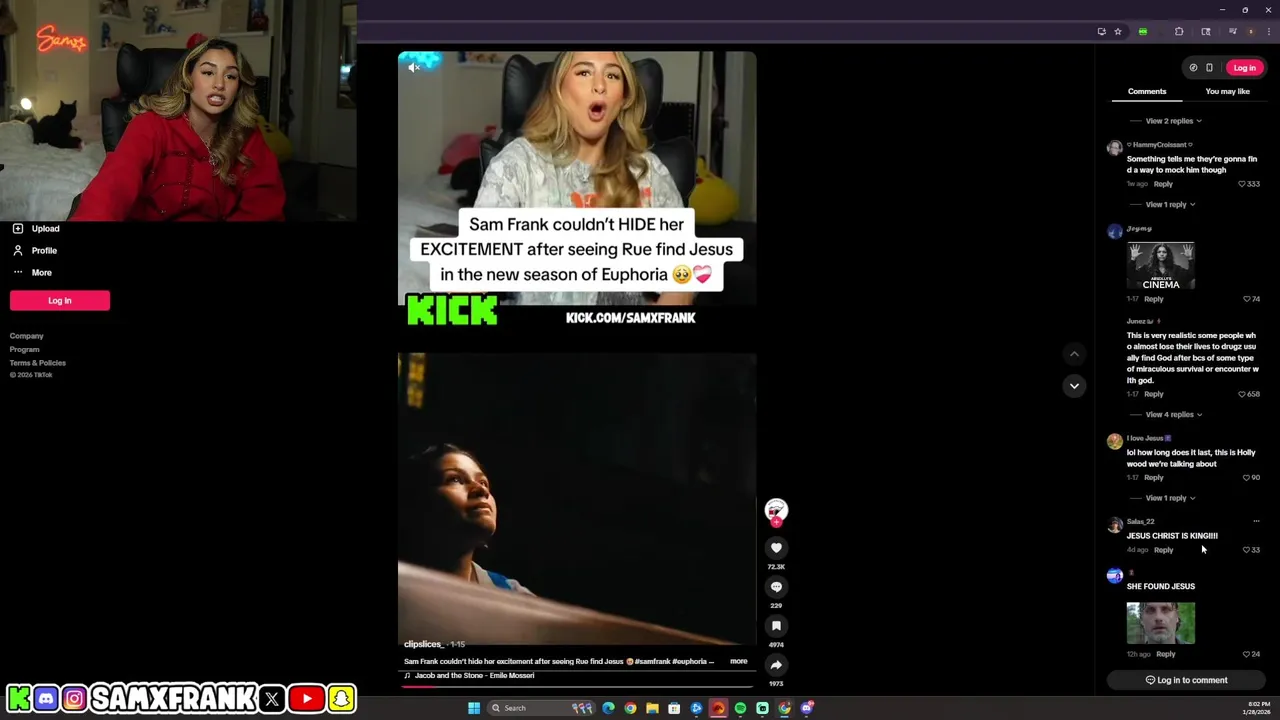Seek on the red video progress bar
Image resolution: width=1280 pixels, height=720 pixels.
pos(577,686)
